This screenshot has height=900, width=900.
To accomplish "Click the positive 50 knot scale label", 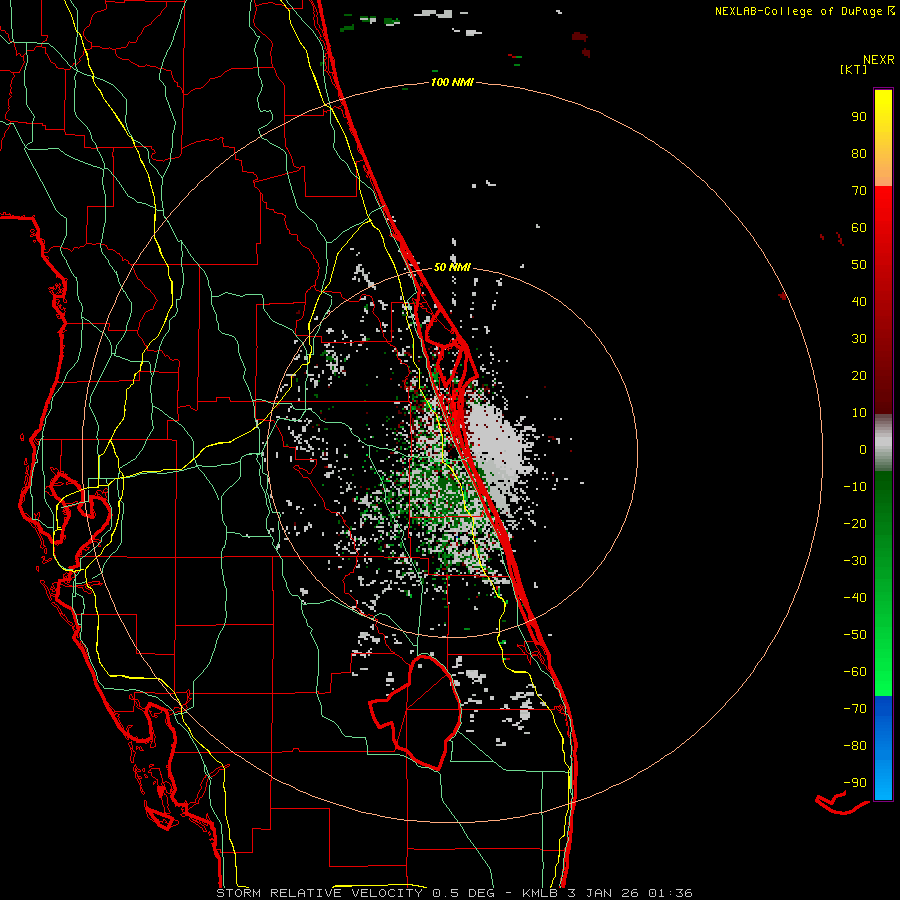I will click(859, 265).
